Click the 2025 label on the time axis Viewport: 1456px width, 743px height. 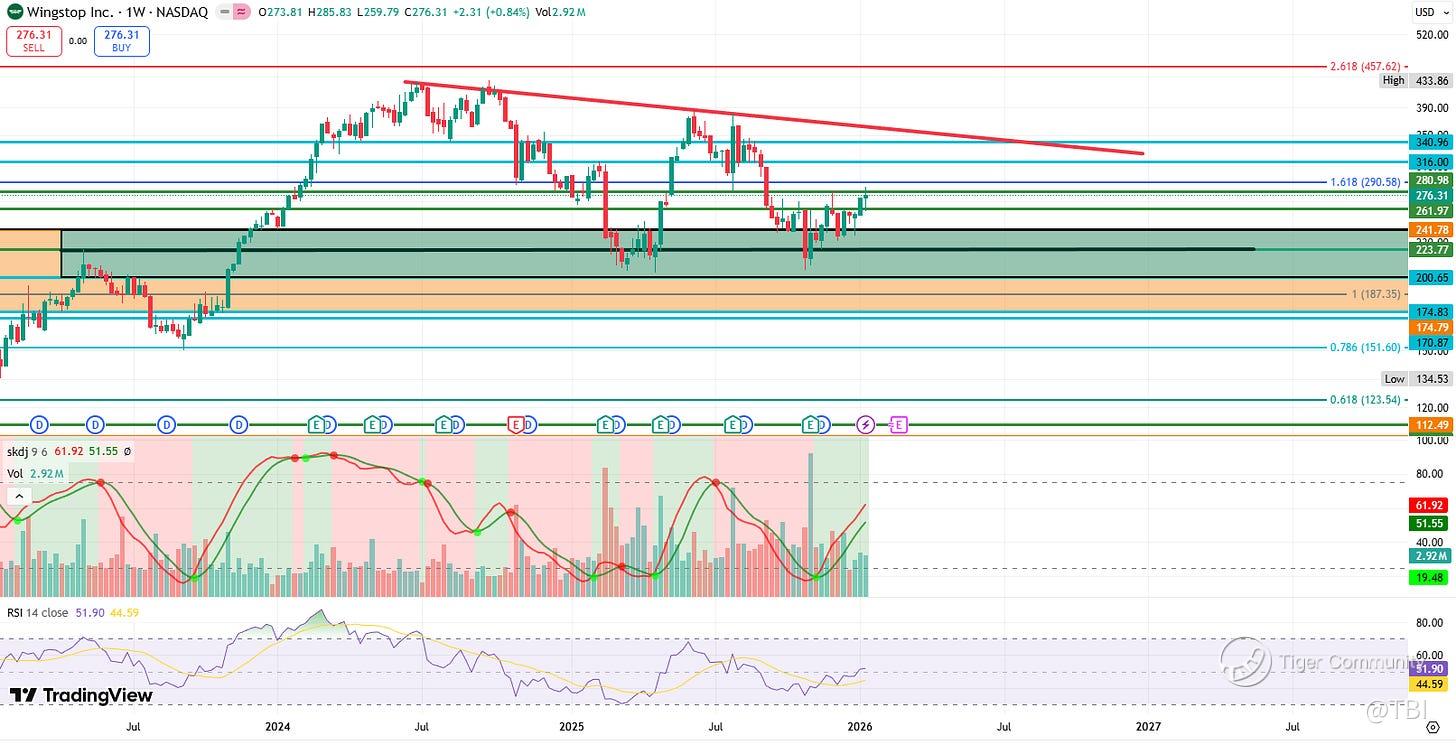click(572, 727)
